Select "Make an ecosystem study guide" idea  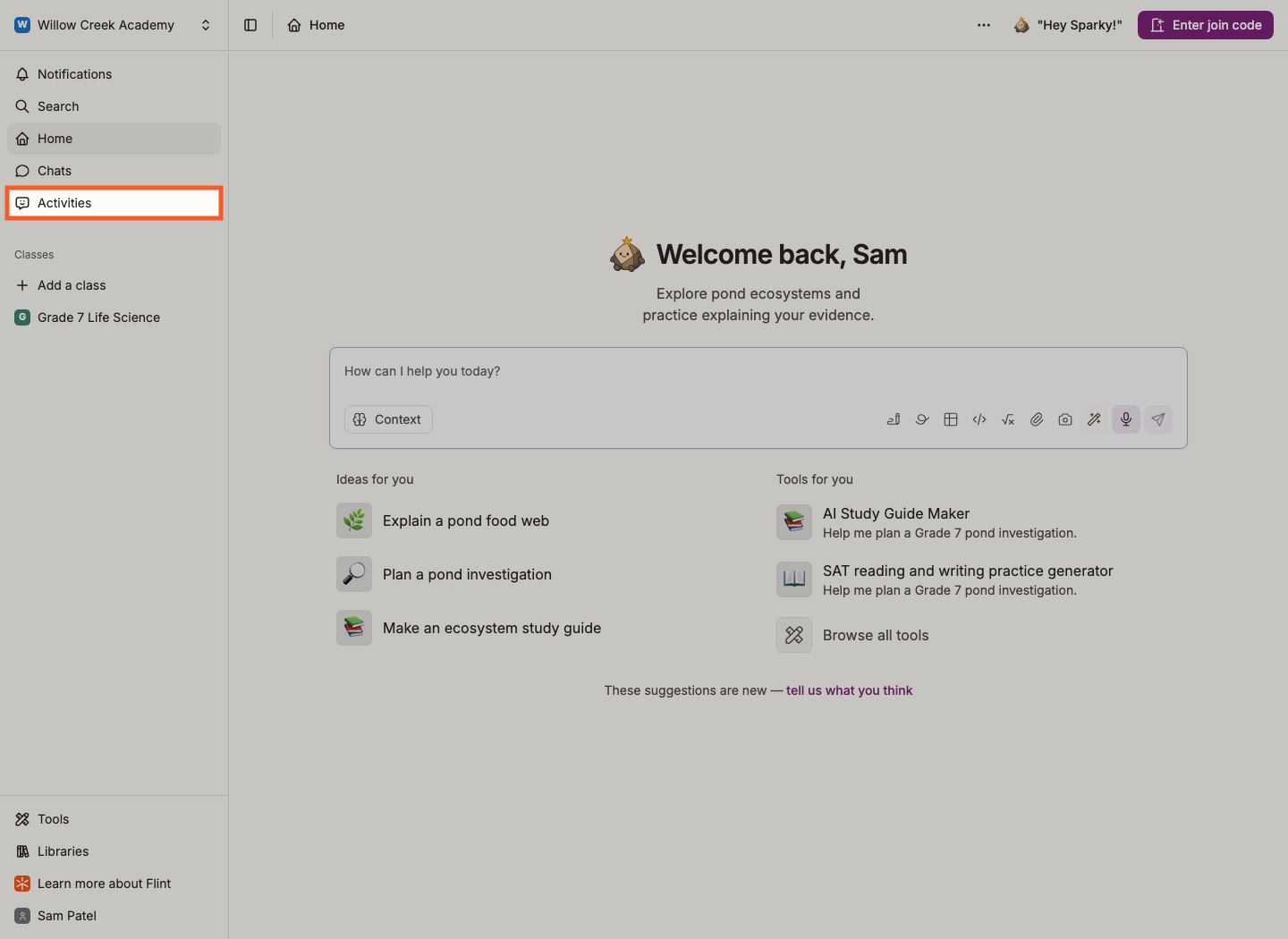470,628
